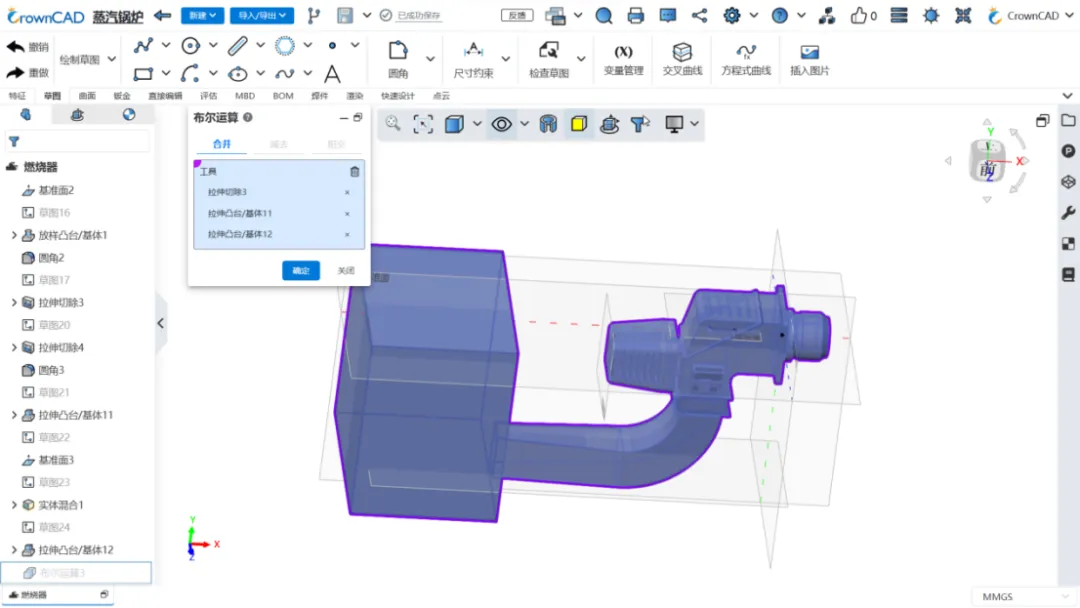Clear the 工具 list with trash icon

tap(354, 171)
